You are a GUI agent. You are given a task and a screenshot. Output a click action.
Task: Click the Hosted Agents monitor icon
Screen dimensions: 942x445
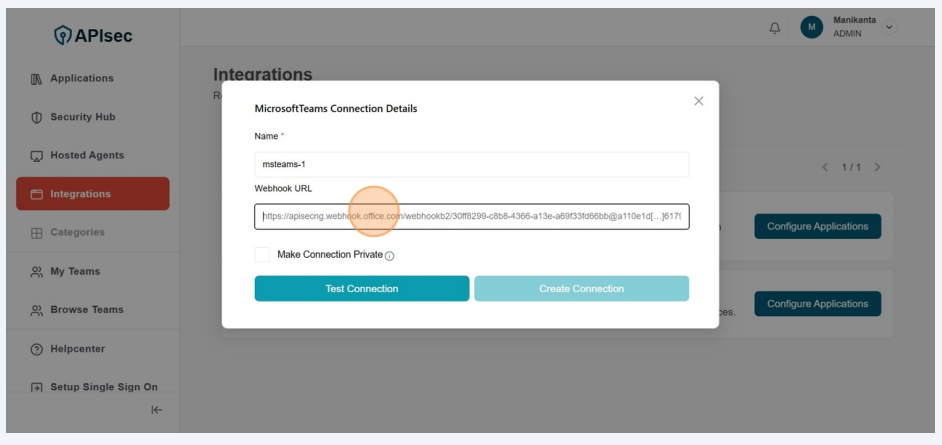[37, 156]
